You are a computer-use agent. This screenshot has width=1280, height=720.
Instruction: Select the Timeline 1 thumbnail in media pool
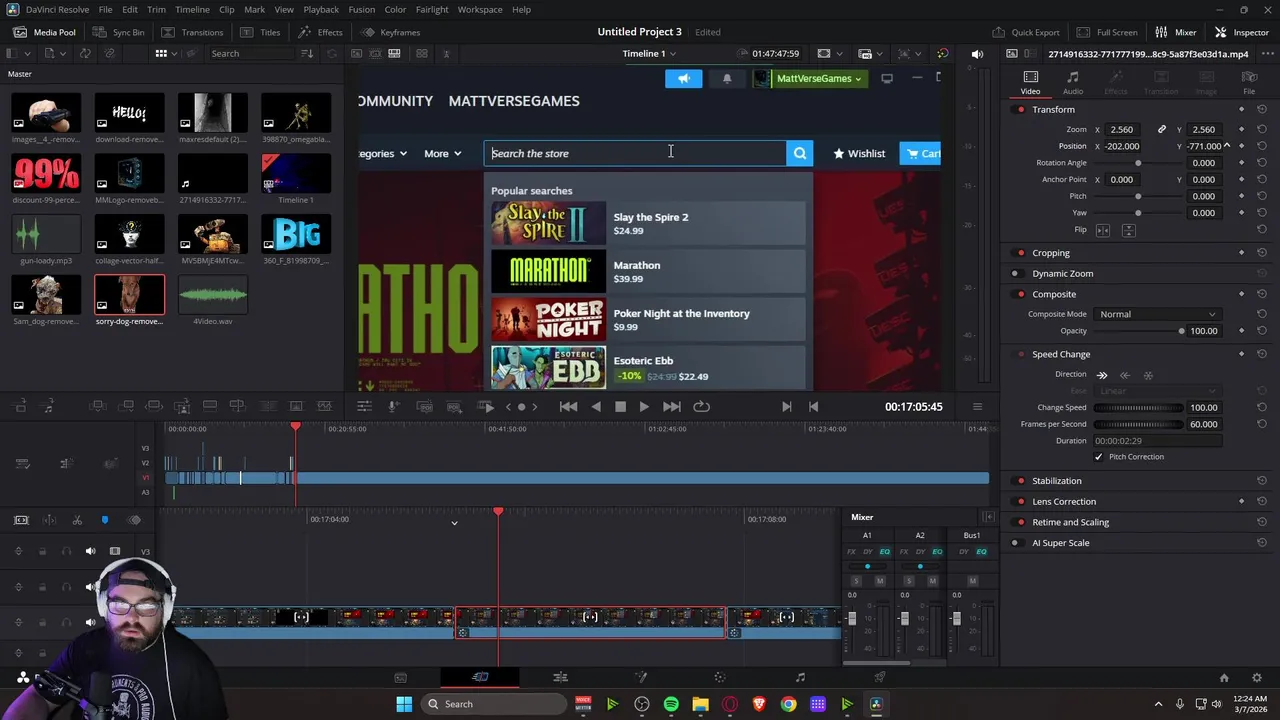pyautogui.click(x=296, y=172)
